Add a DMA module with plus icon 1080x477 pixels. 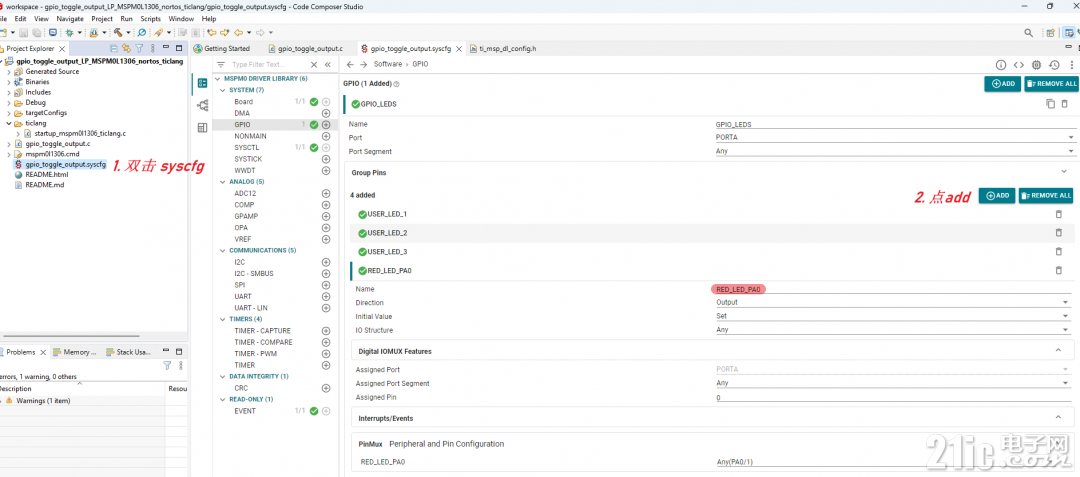[326, 113]
